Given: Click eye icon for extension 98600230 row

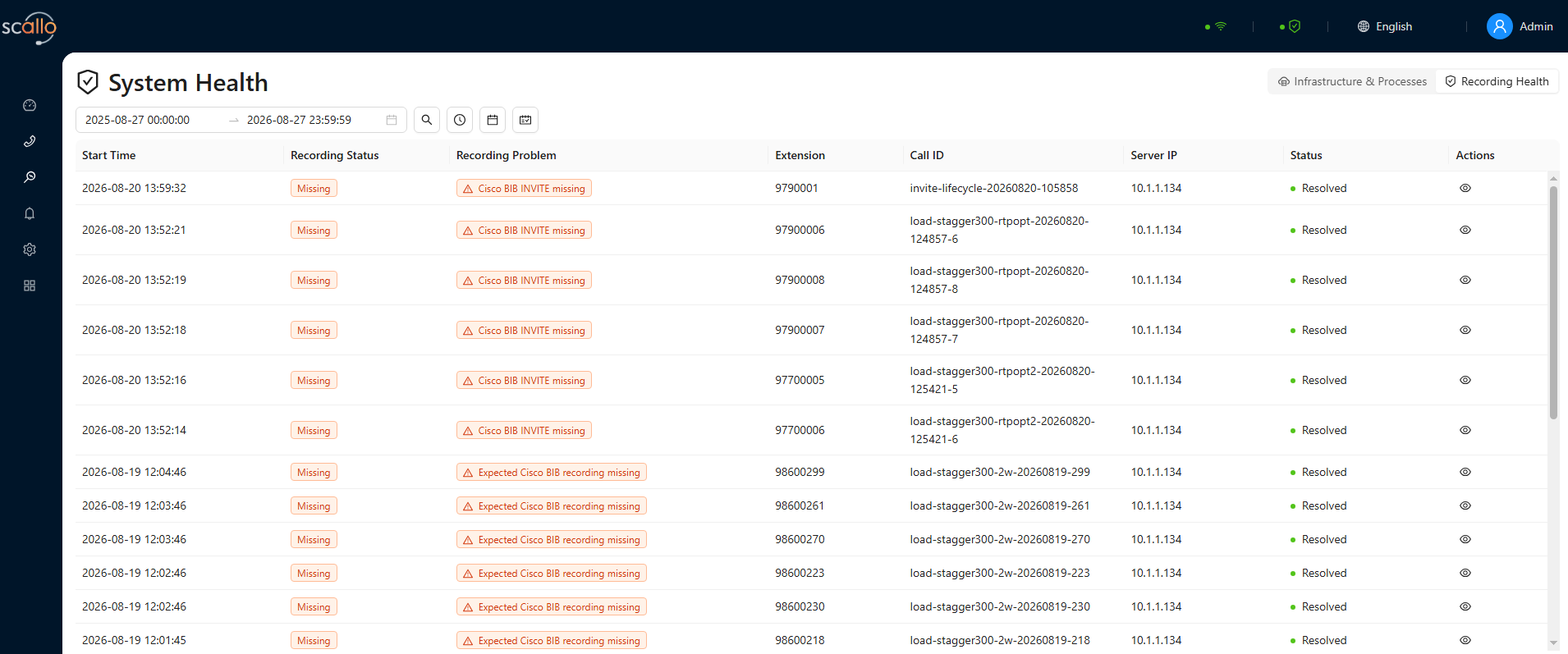Looking at the screenshot, I should tap(1465, 606).
